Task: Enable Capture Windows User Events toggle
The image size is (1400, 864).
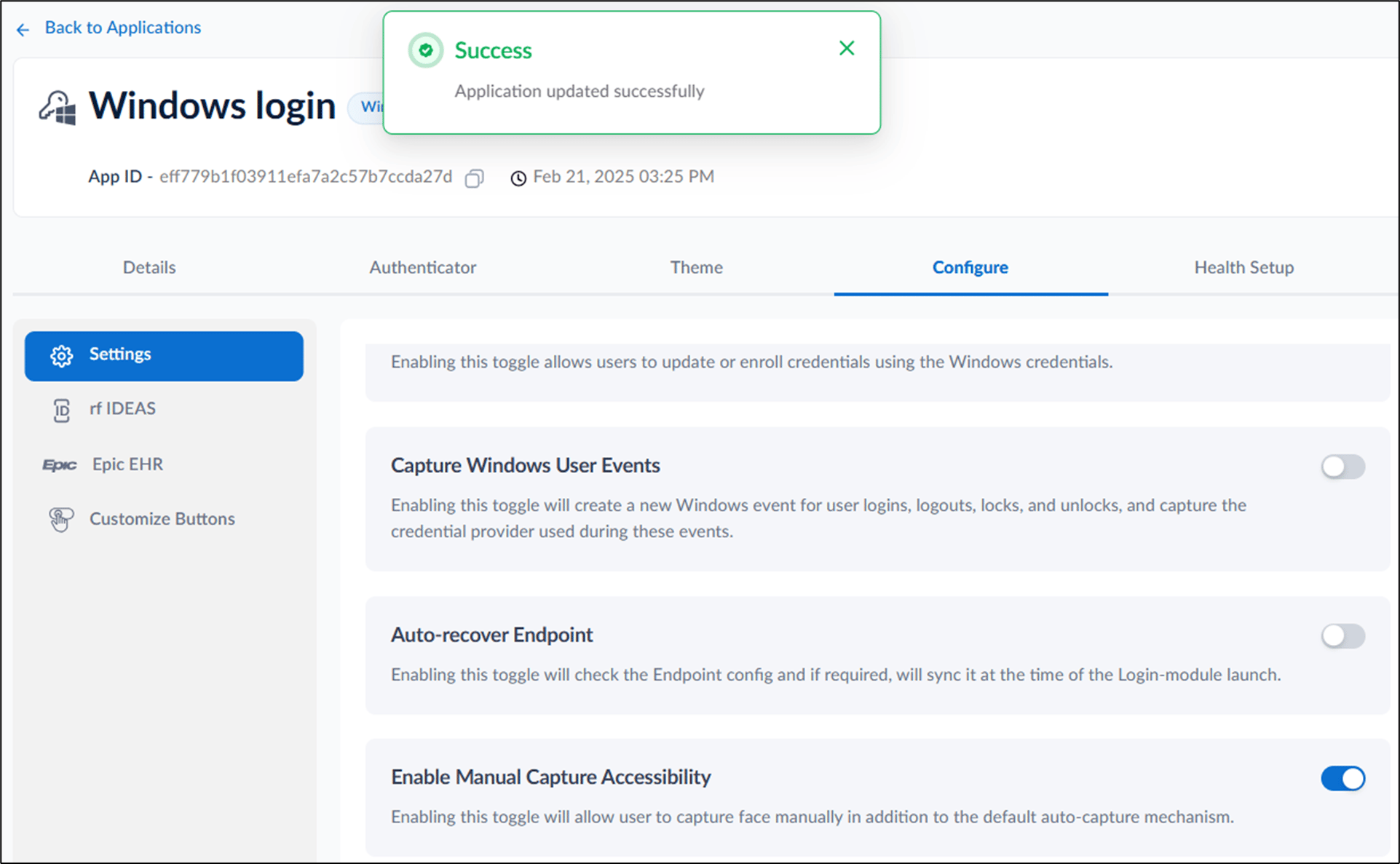Action: [1343, 467]
